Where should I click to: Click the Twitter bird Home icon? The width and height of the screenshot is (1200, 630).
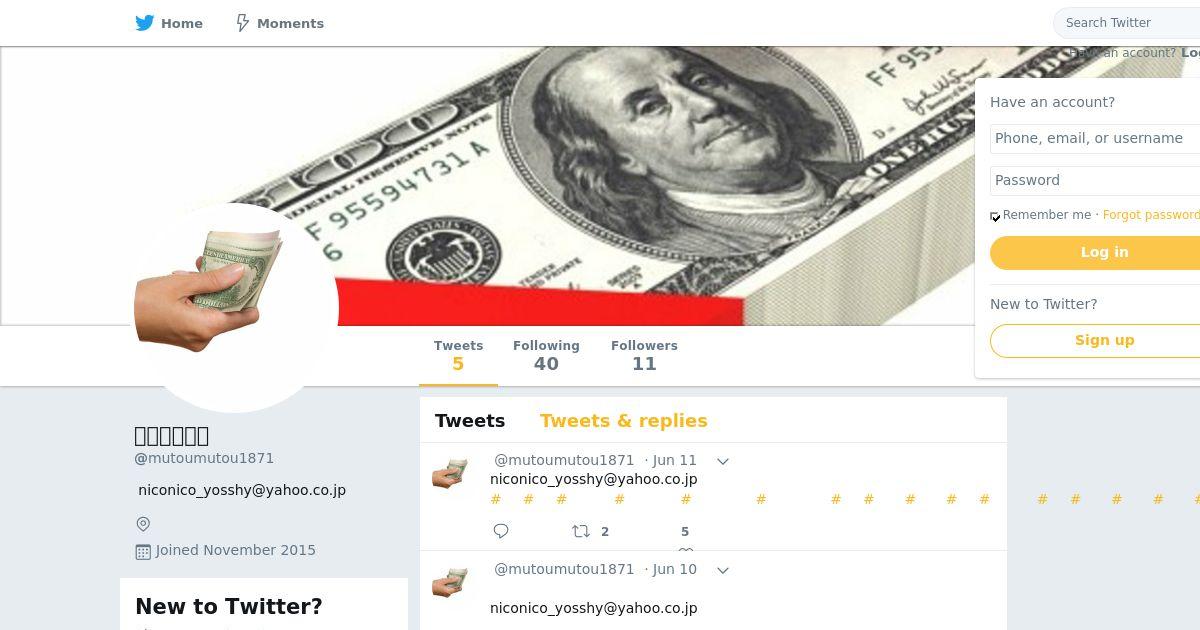tap(145, 23)
